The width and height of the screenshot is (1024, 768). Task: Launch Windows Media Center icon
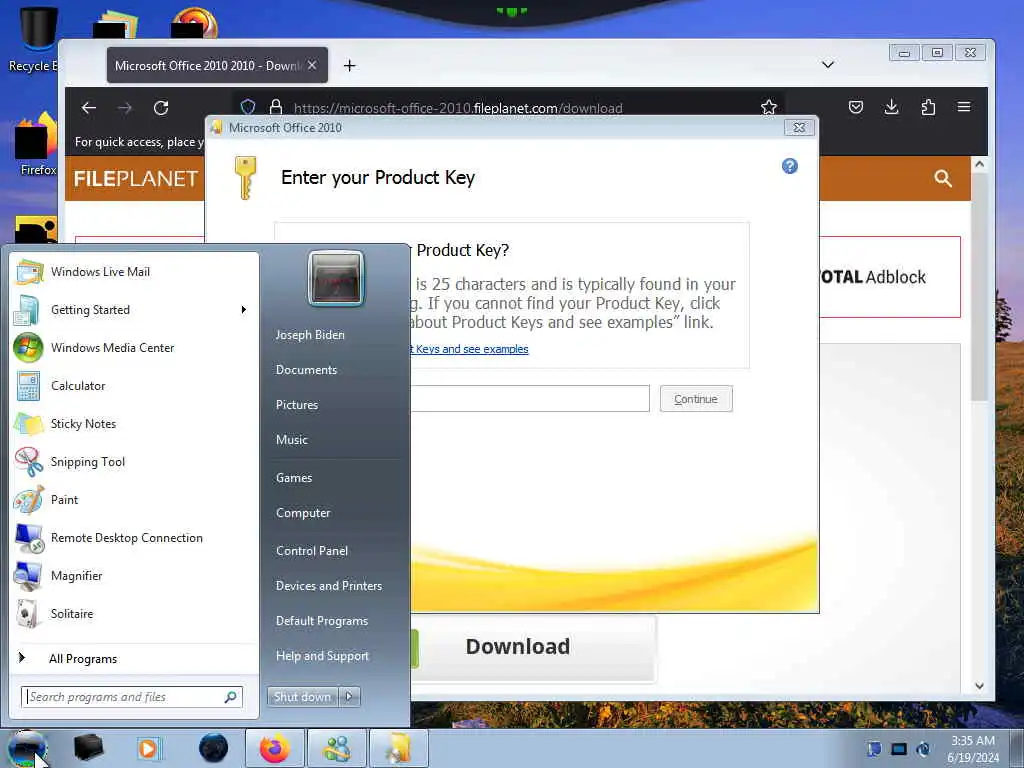28,347
